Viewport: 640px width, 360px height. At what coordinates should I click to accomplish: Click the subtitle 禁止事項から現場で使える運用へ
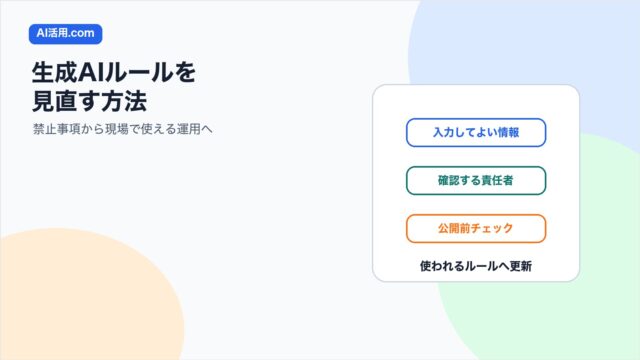click(122, 129)
